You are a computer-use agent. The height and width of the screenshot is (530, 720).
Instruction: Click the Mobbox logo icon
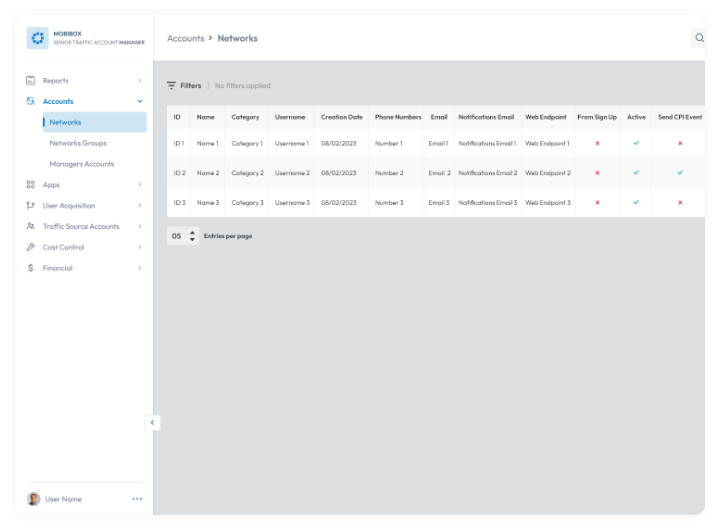point(38,38)
